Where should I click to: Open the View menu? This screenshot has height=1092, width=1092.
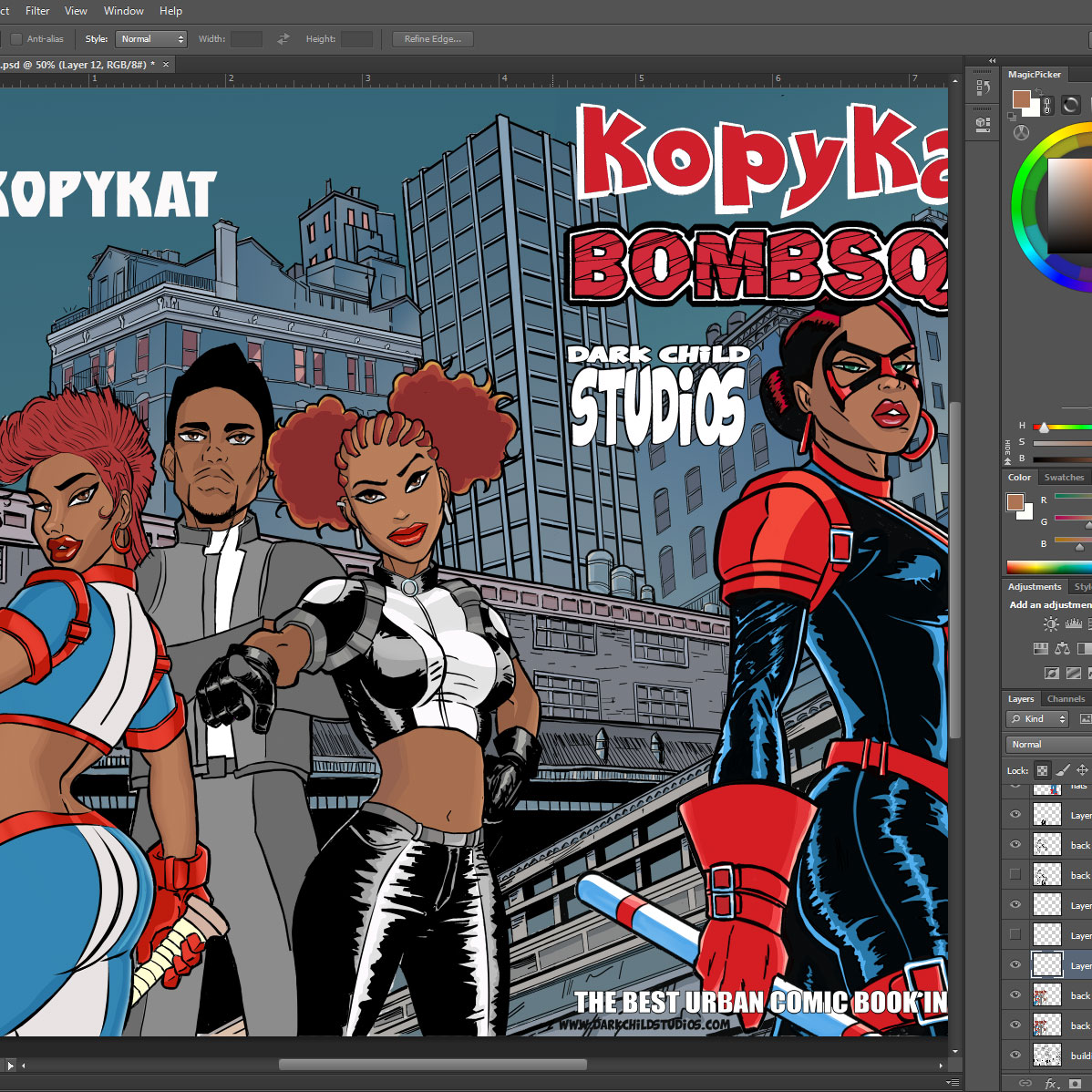coord(76,10)
